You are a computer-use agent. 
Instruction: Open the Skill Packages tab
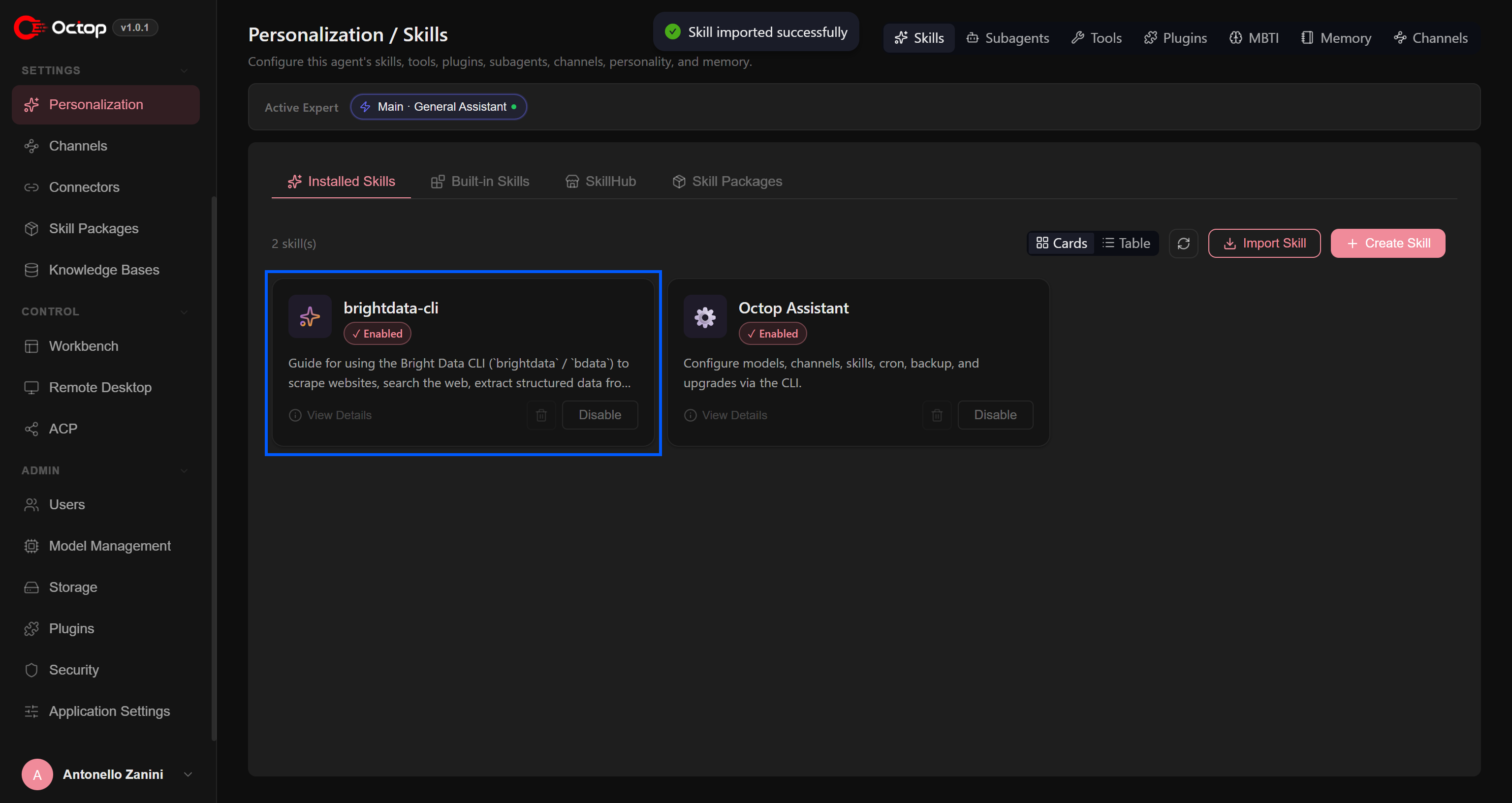726,182
